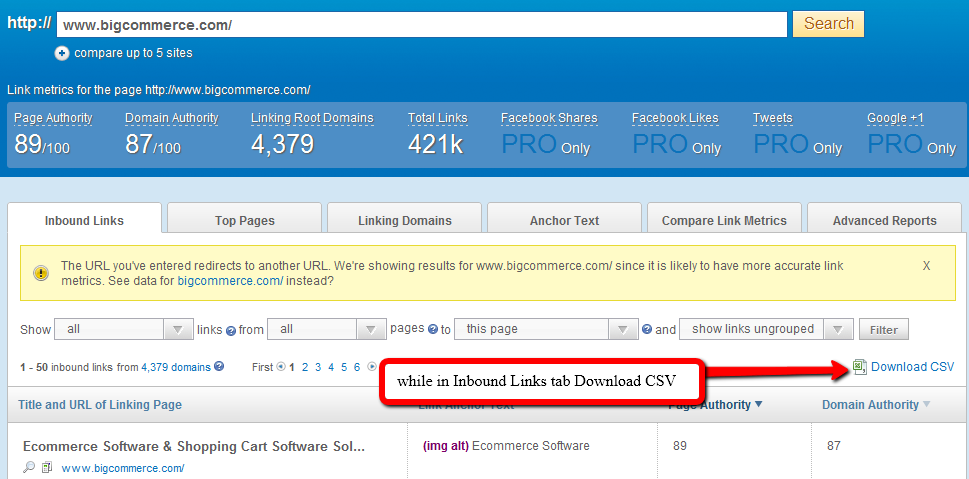Click the Download CSV link
This screenshot has width=969, height=479.
coord(912,367)
